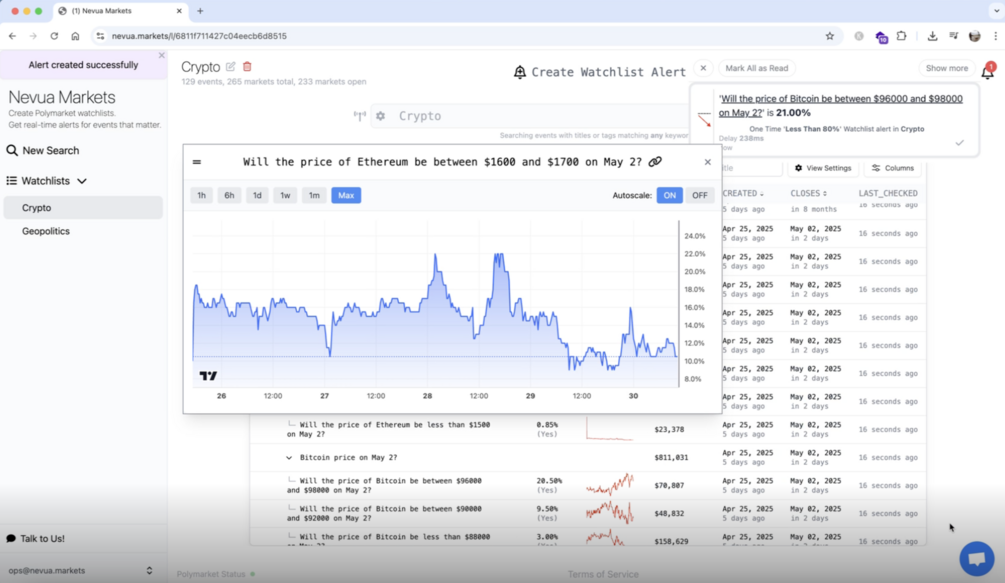The height and width of the screenshot is (583, 1005).
Task: Collapse the Bitcoin price on May 2 group
Action: 289,458
